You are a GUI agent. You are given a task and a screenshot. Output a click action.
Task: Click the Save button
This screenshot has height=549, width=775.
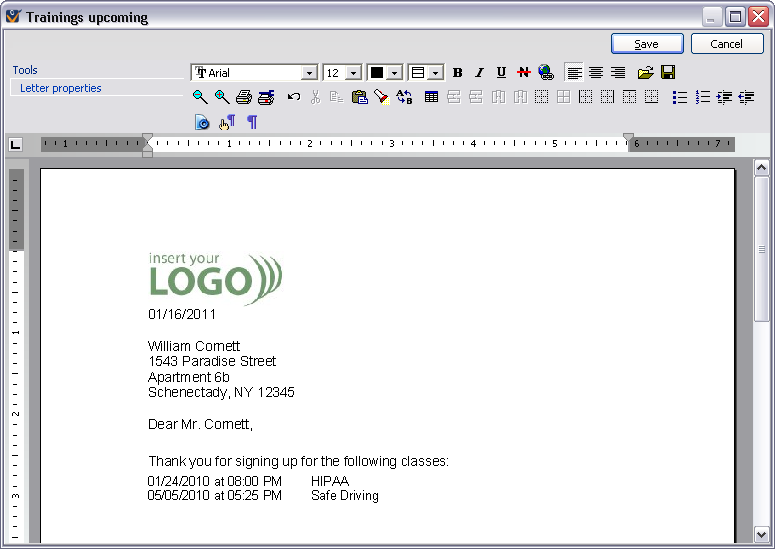coord(647,44)
